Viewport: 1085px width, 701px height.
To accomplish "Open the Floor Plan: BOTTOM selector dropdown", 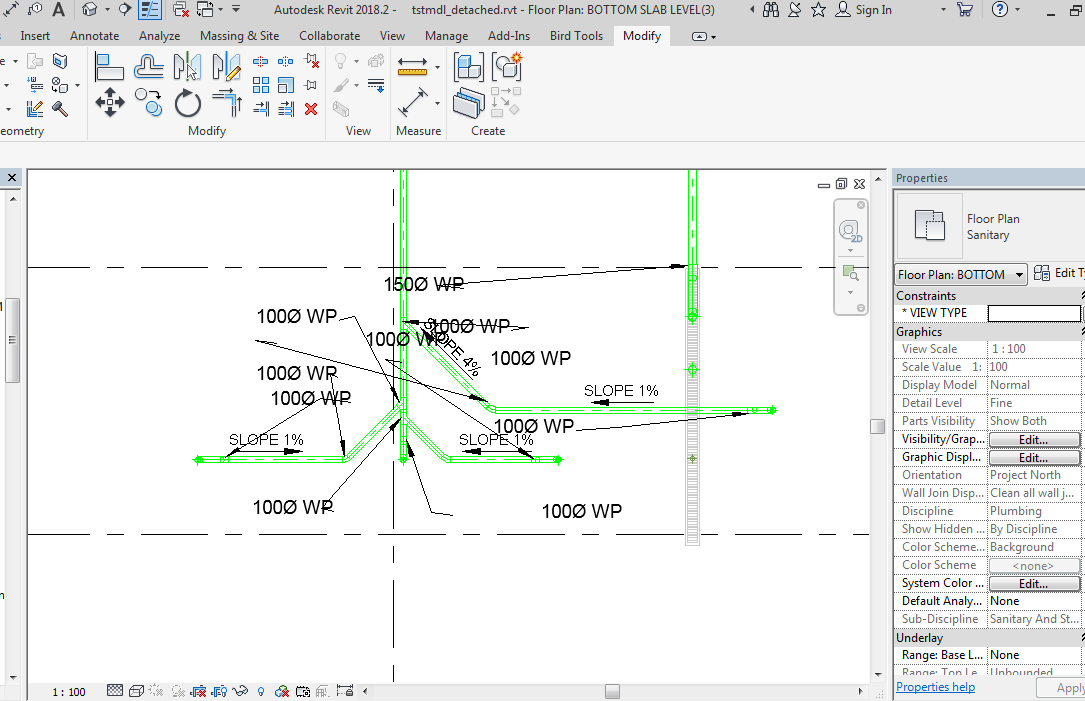I will tap(1021, 273).
